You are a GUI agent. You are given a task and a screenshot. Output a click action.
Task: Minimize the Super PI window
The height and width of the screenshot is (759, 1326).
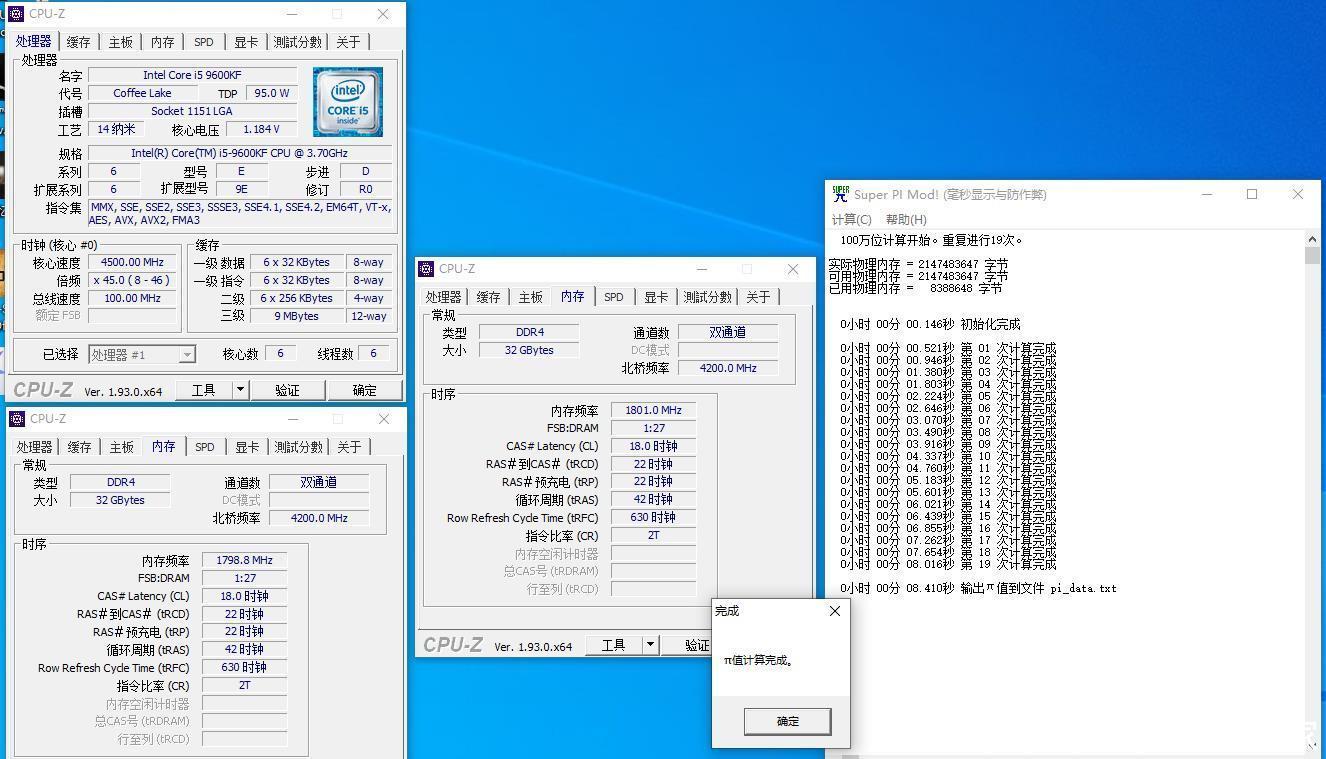(1207, 194)
